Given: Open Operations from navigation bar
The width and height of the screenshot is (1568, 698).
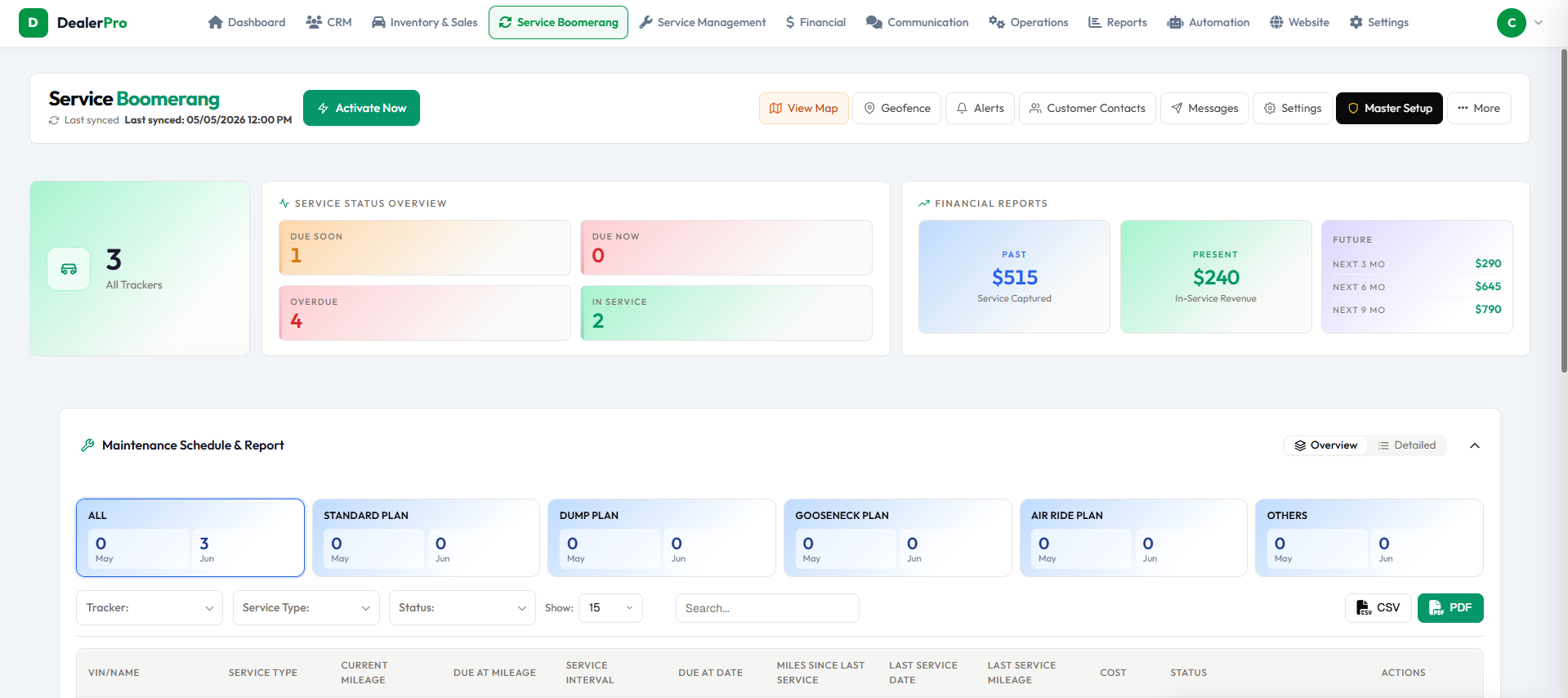Looking at the screenshot, I should coord(1028,23).
